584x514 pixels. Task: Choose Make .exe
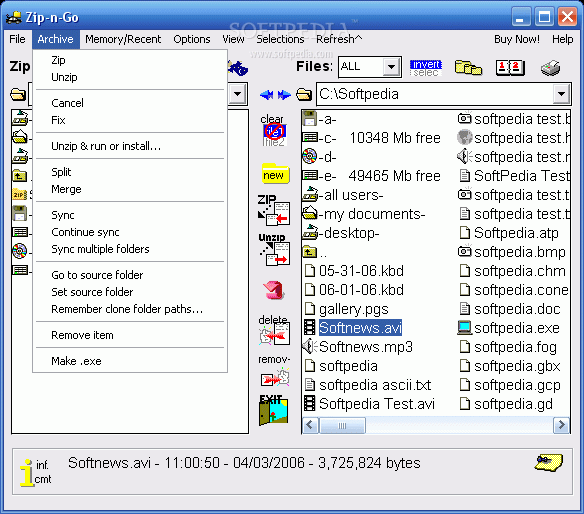130,361
